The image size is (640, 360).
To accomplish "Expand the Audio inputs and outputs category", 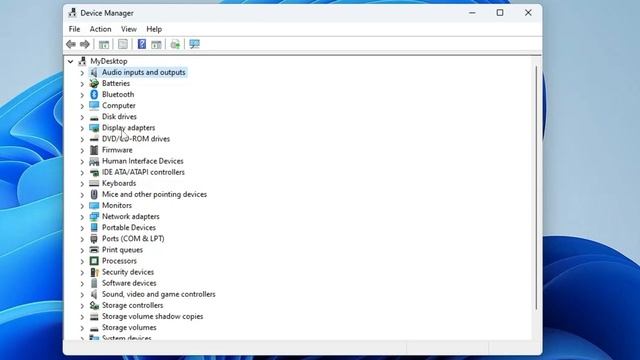I will tap(82, 73).
